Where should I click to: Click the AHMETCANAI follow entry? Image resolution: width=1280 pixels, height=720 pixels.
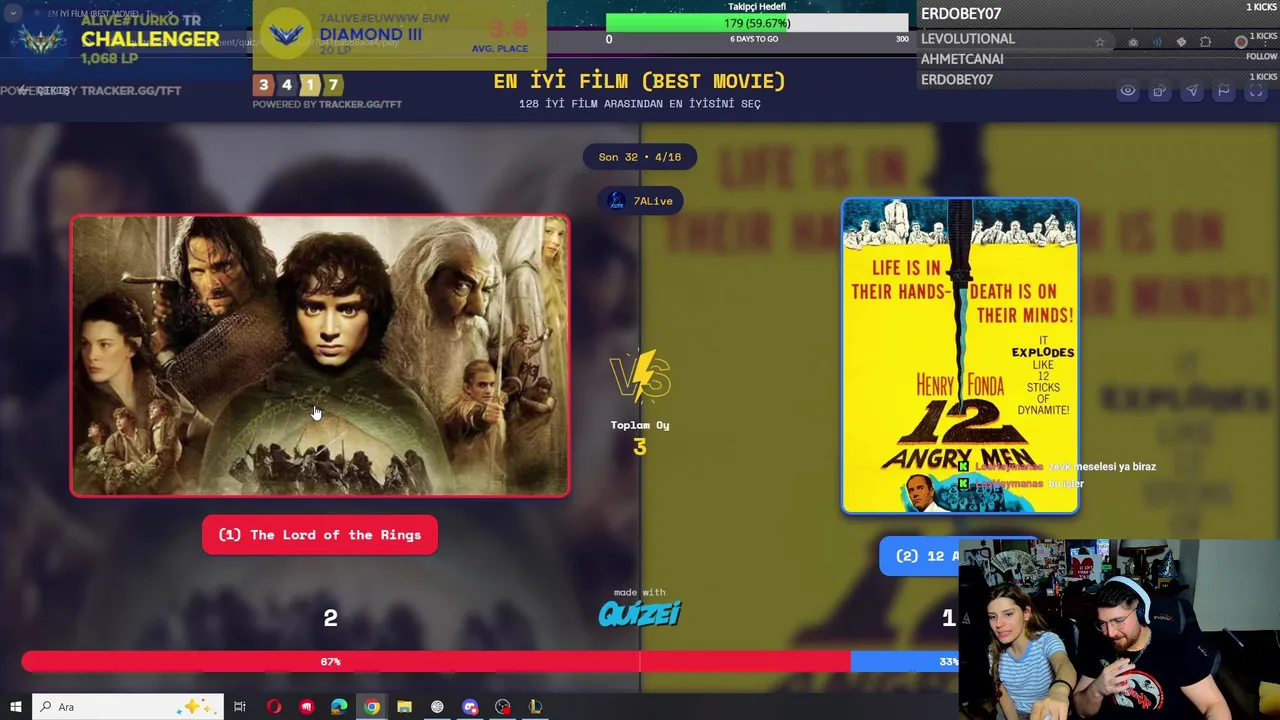pos(1098,58)
